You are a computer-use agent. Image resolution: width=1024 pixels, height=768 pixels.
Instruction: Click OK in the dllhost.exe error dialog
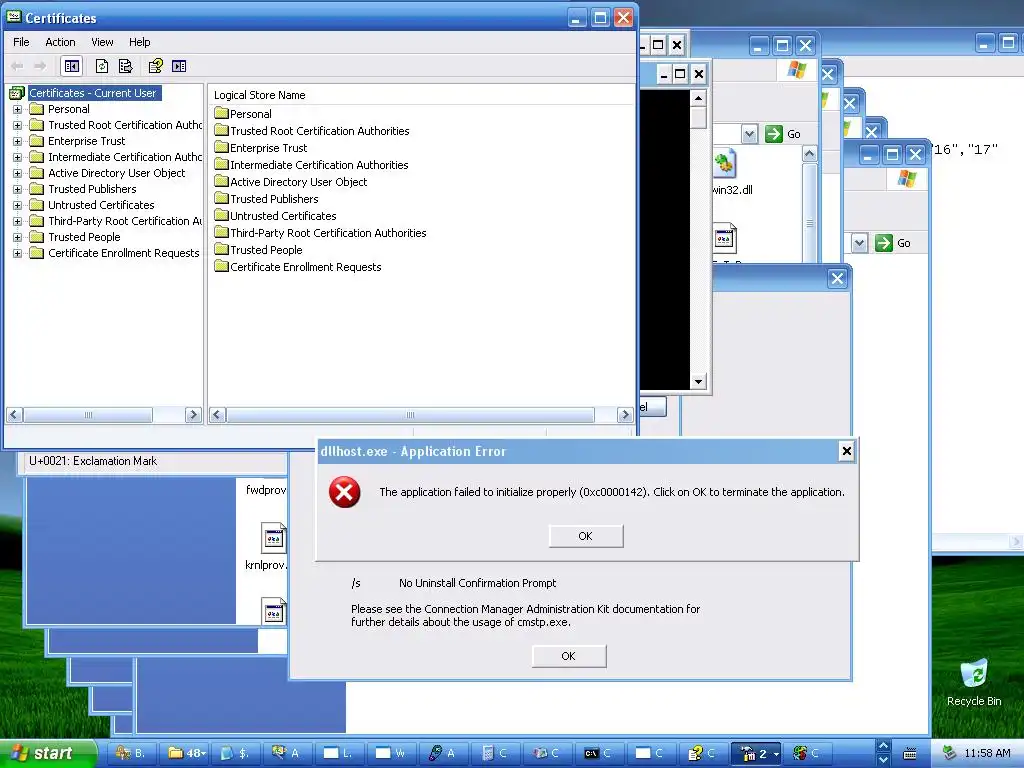pyautogui.click(x=586, y=536)
